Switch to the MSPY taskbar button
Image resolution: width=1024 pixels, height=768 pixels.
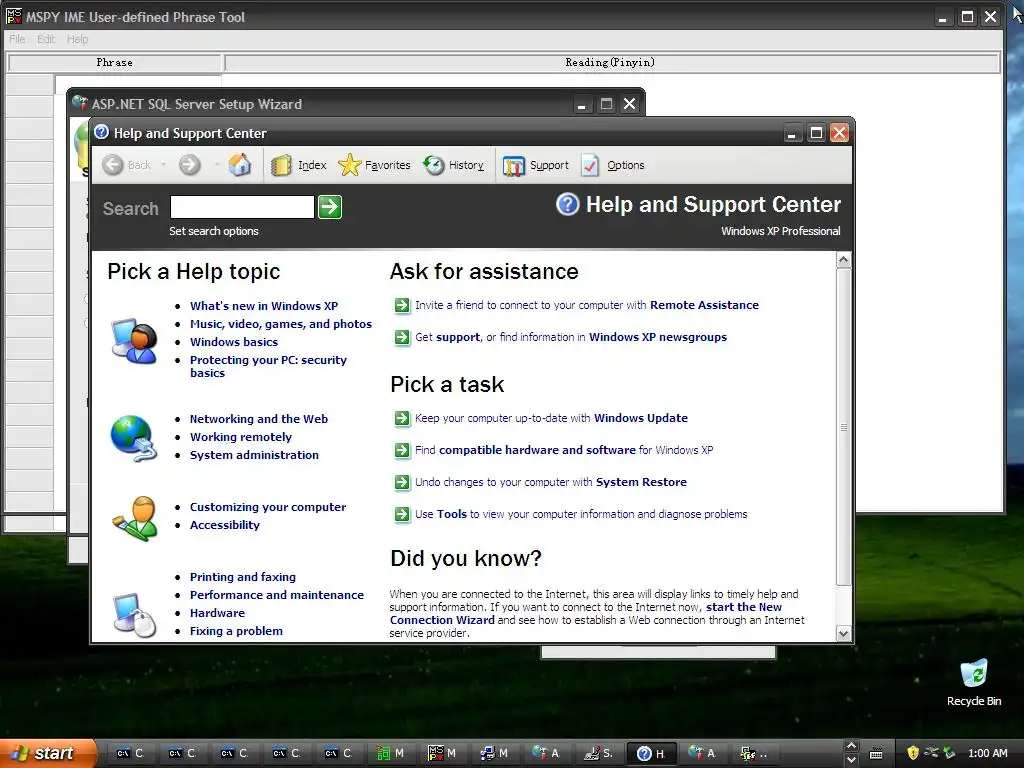443,754
